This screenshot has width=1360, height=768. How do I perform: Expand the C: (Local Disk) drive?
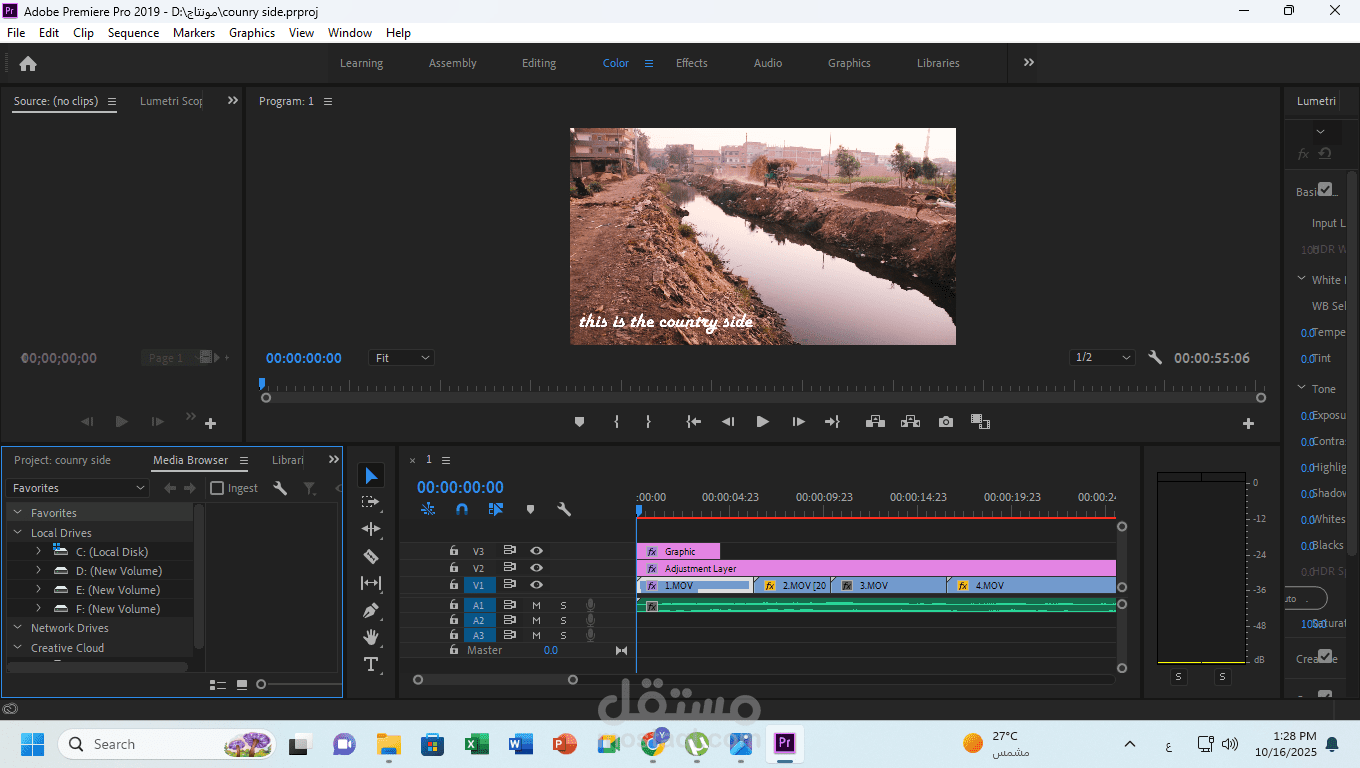click(x=38, y=551)
